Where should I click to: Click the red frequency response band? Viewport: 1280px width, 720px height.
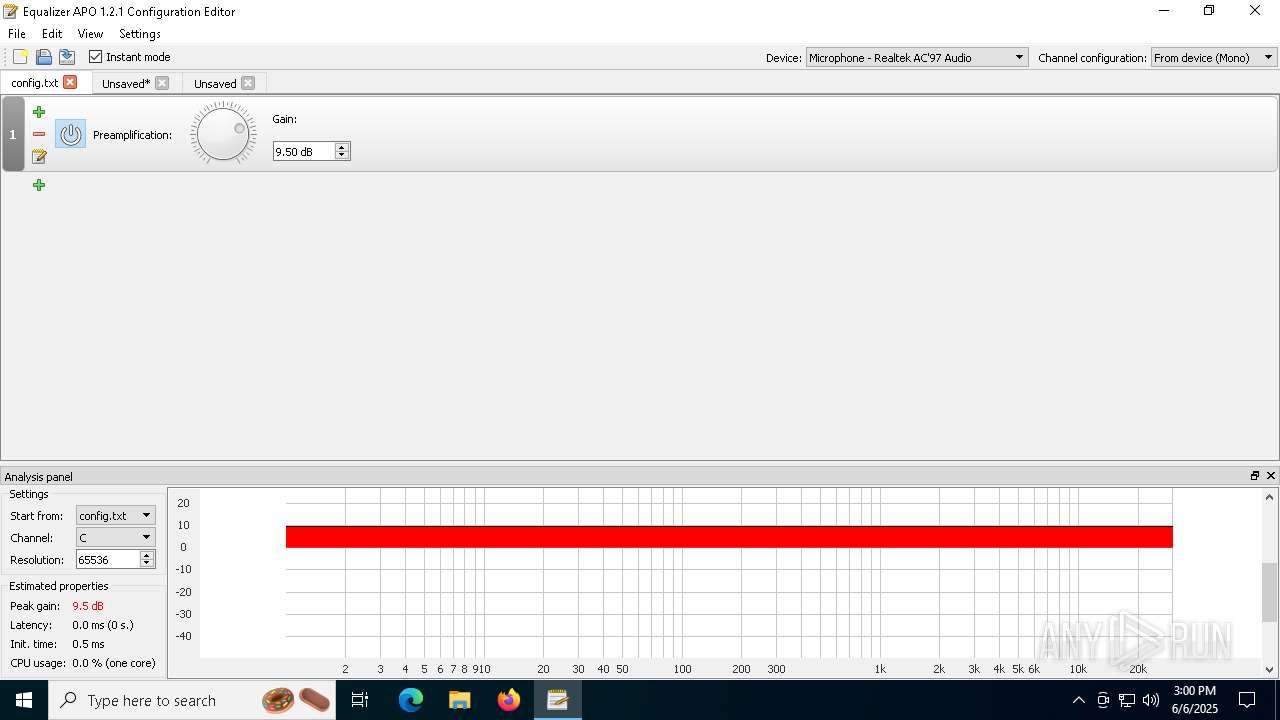(x=729, y=537)
